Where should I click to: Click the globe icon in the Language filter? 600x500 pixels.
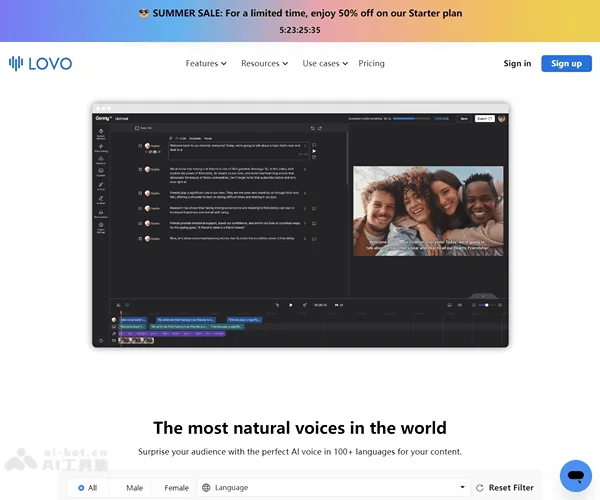[206, 488]
